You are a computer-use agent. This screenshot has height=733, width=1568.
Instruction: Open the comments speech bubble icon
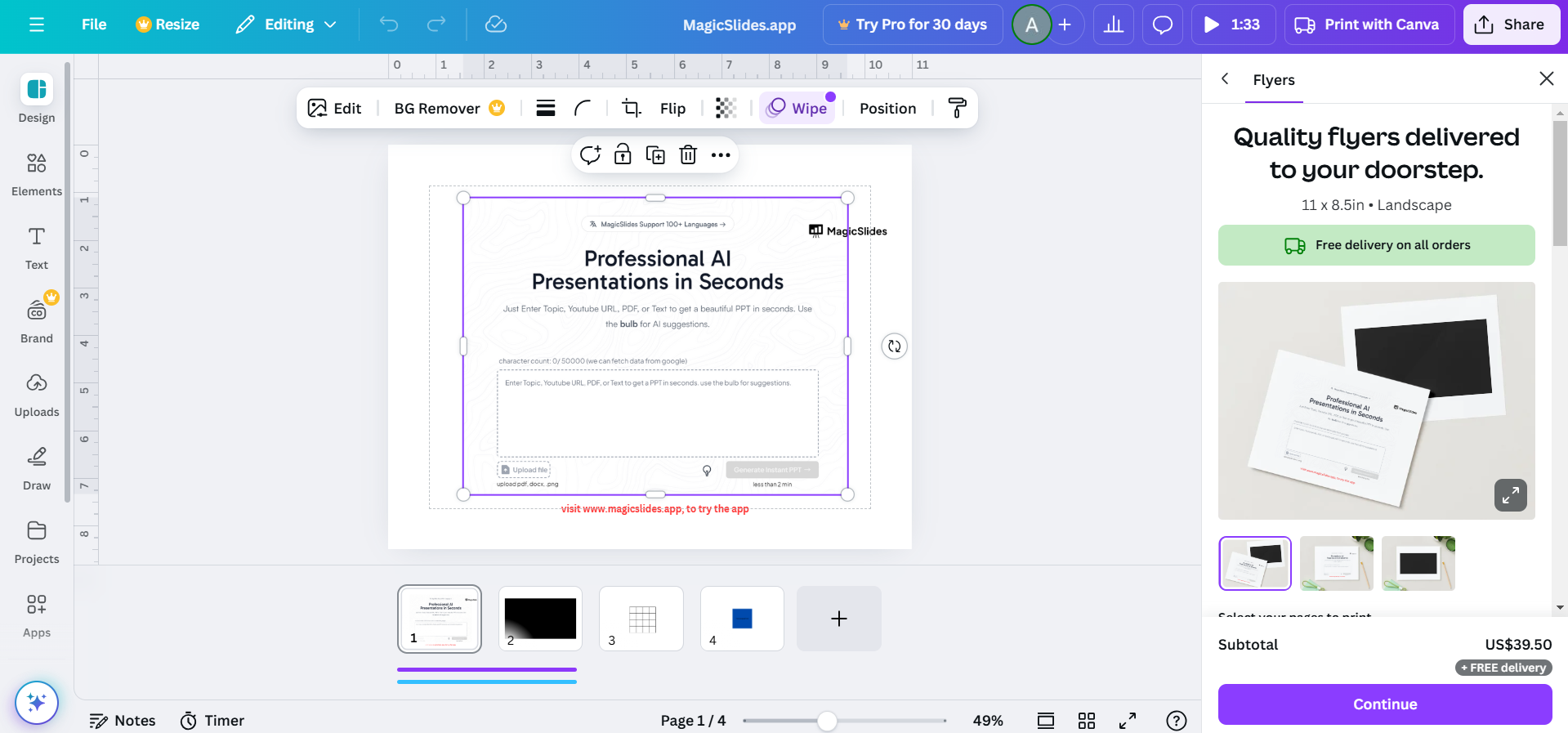(x=1162, y=25)
